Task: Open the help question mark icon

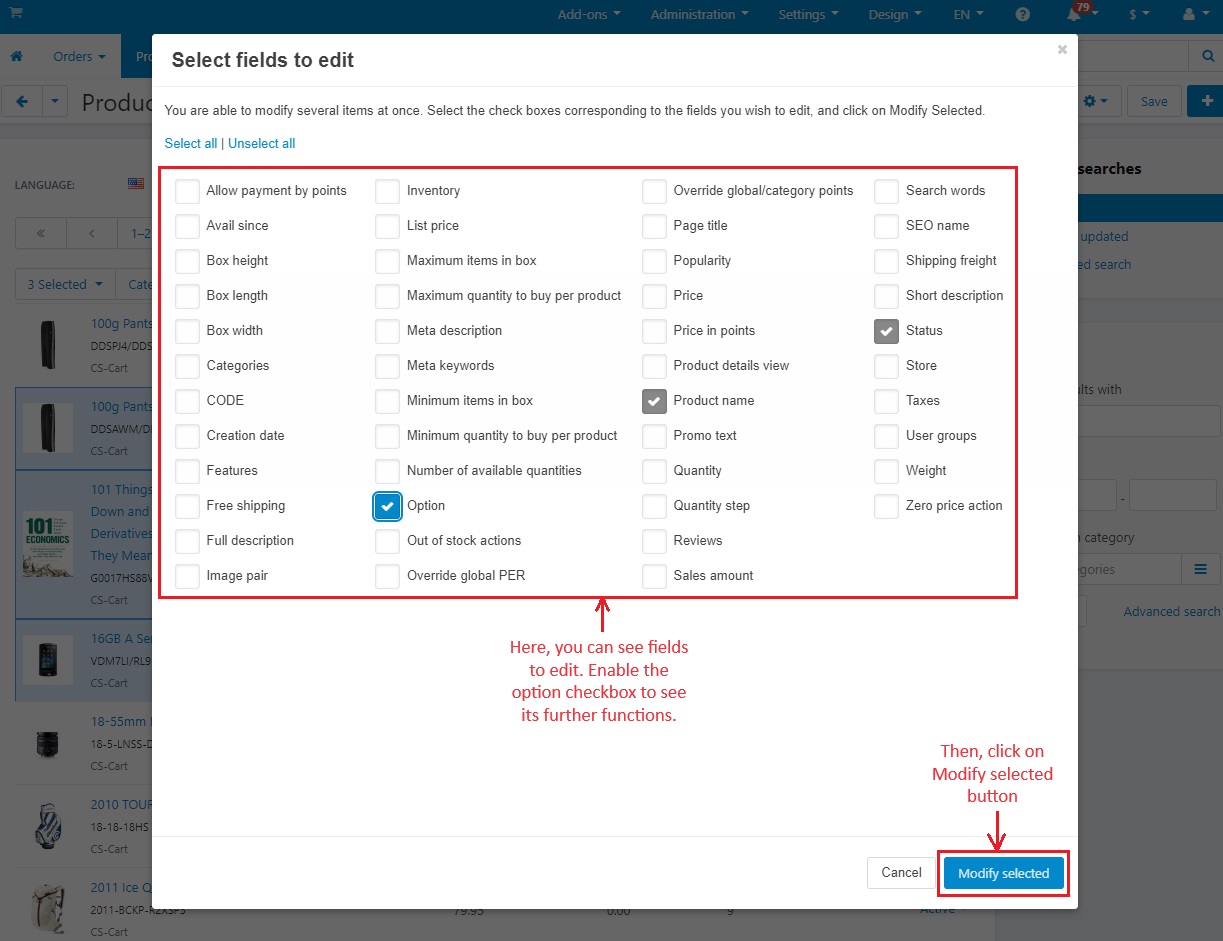Action: click(x=1022, y=15)
